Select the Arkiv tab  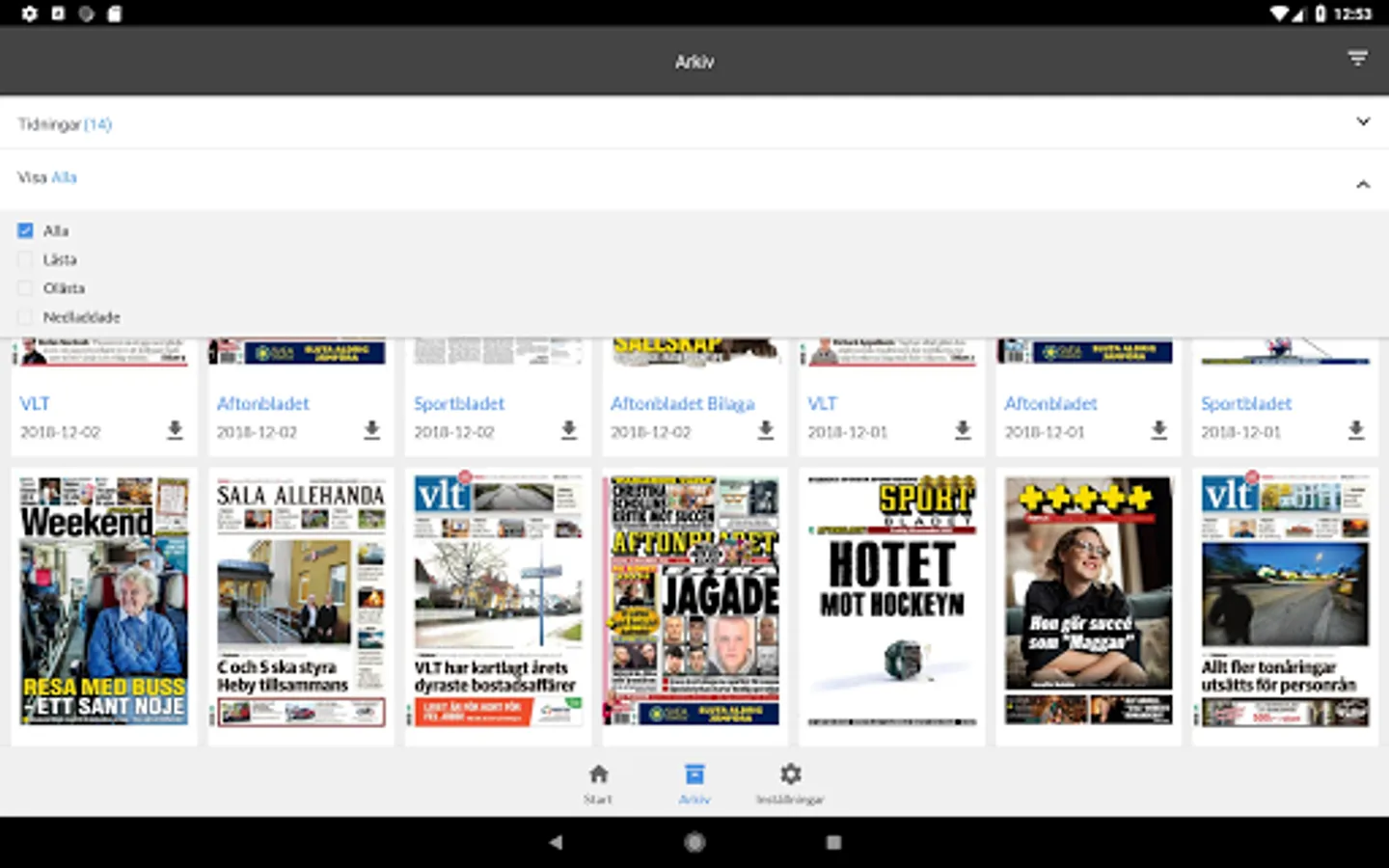(x=694, y=783)
